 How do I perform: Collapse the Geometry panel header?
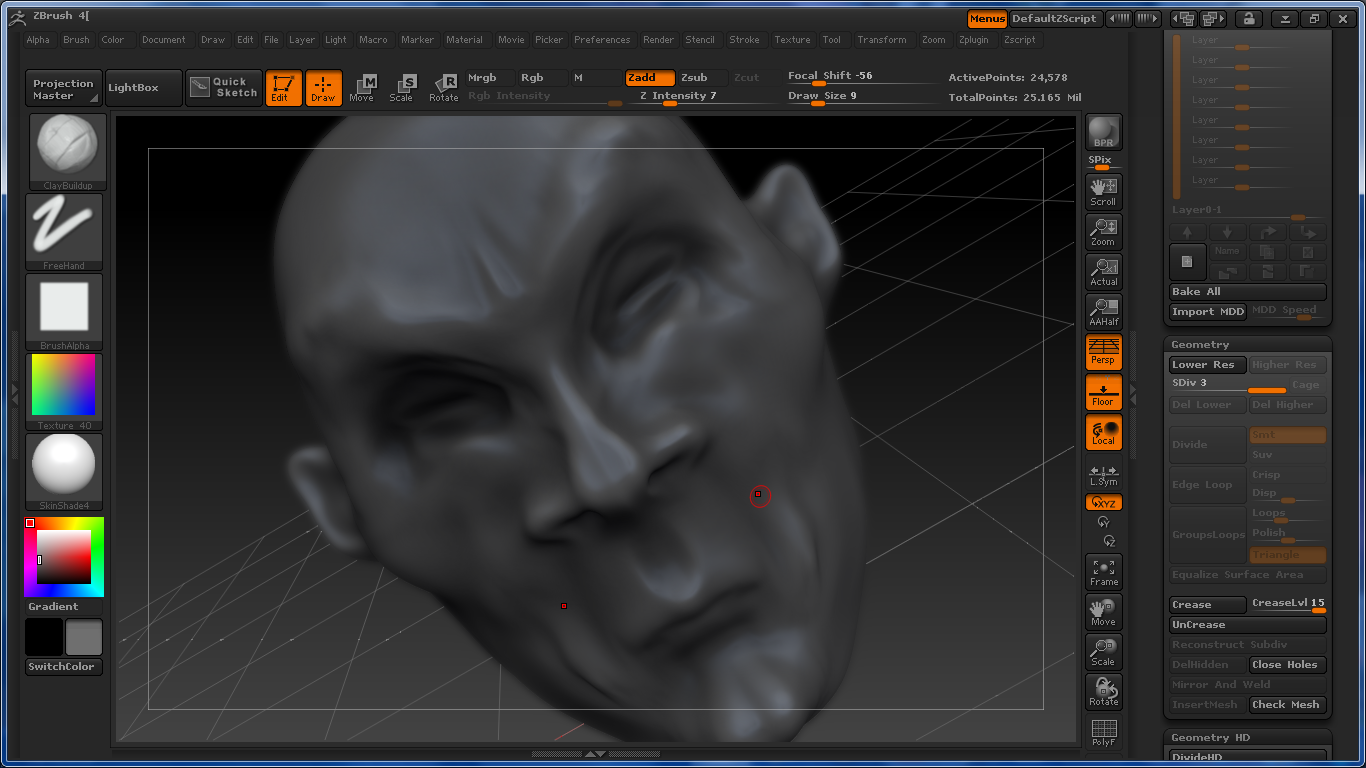click(x=1200, y=345)
